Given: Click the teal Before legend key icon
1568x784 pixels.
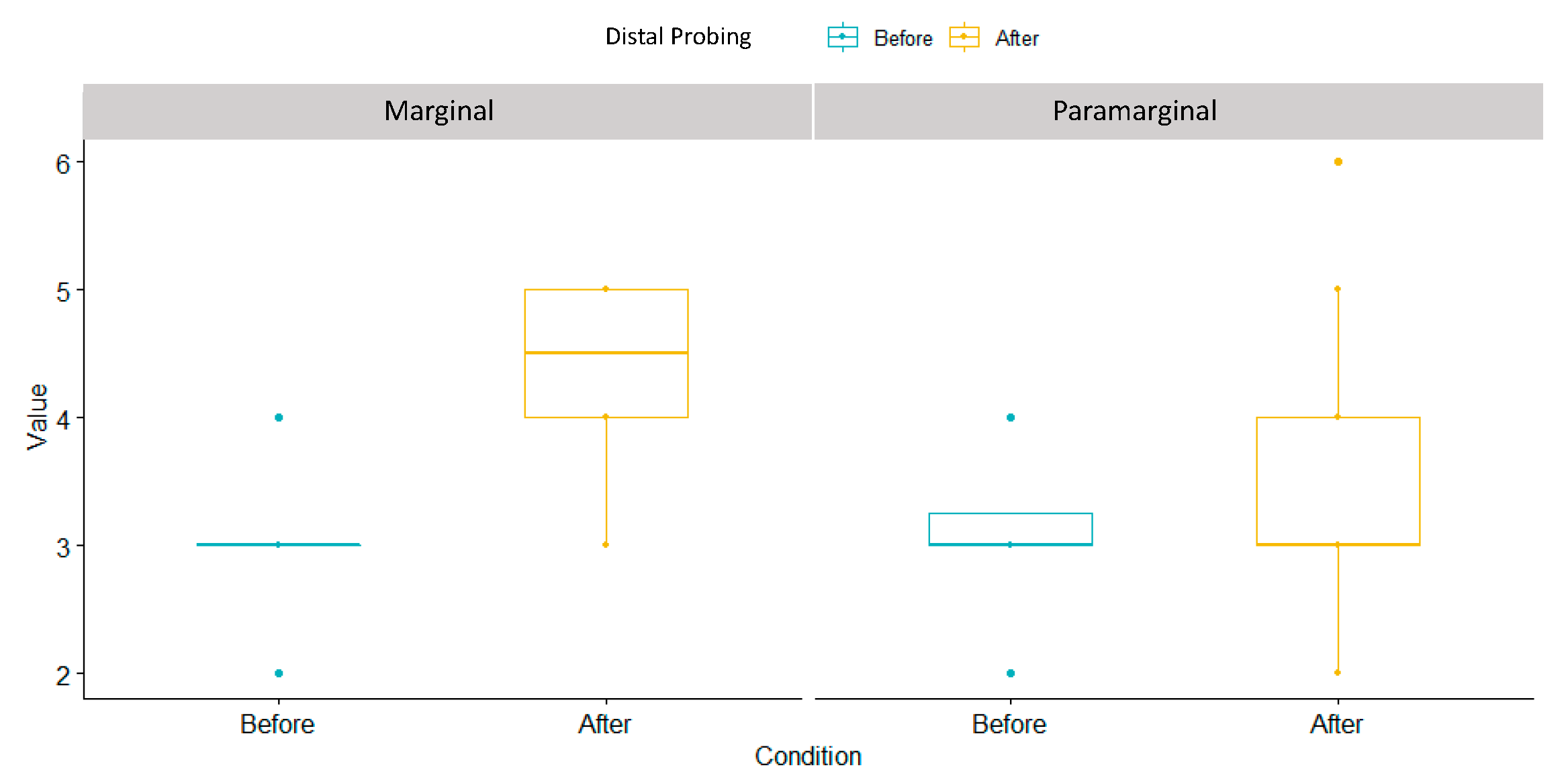Looking at the screenshot, I should [x=842, y=37].
